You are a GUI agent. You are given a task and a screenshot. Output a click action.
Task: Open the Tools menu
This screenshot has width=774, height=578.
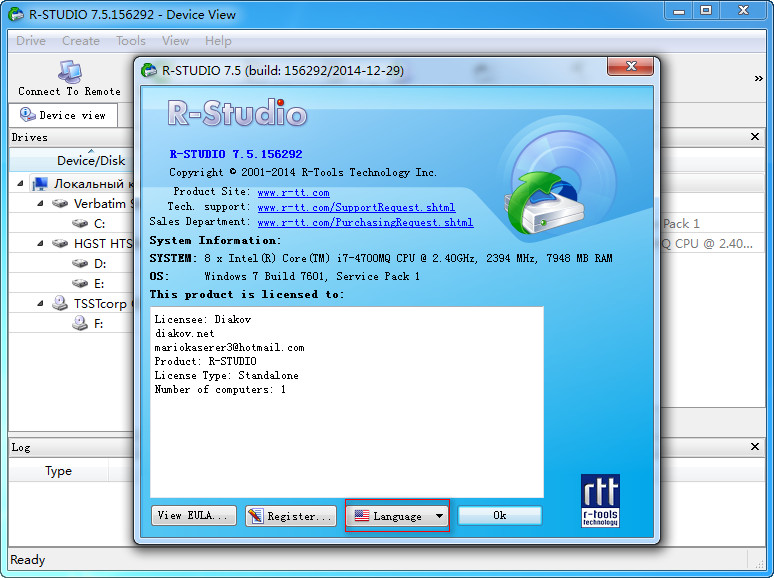click(x=131, y=41)
